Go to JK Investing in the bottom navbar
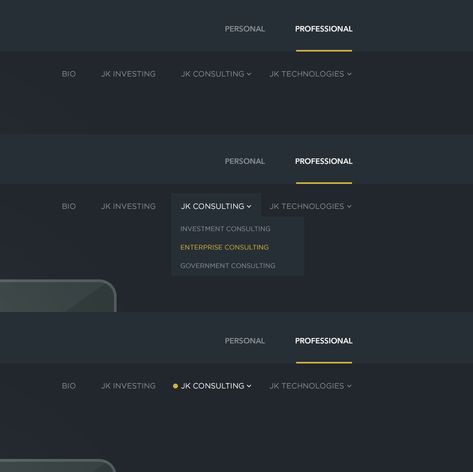This screenshot has height=472, width=473. [128, 386]
